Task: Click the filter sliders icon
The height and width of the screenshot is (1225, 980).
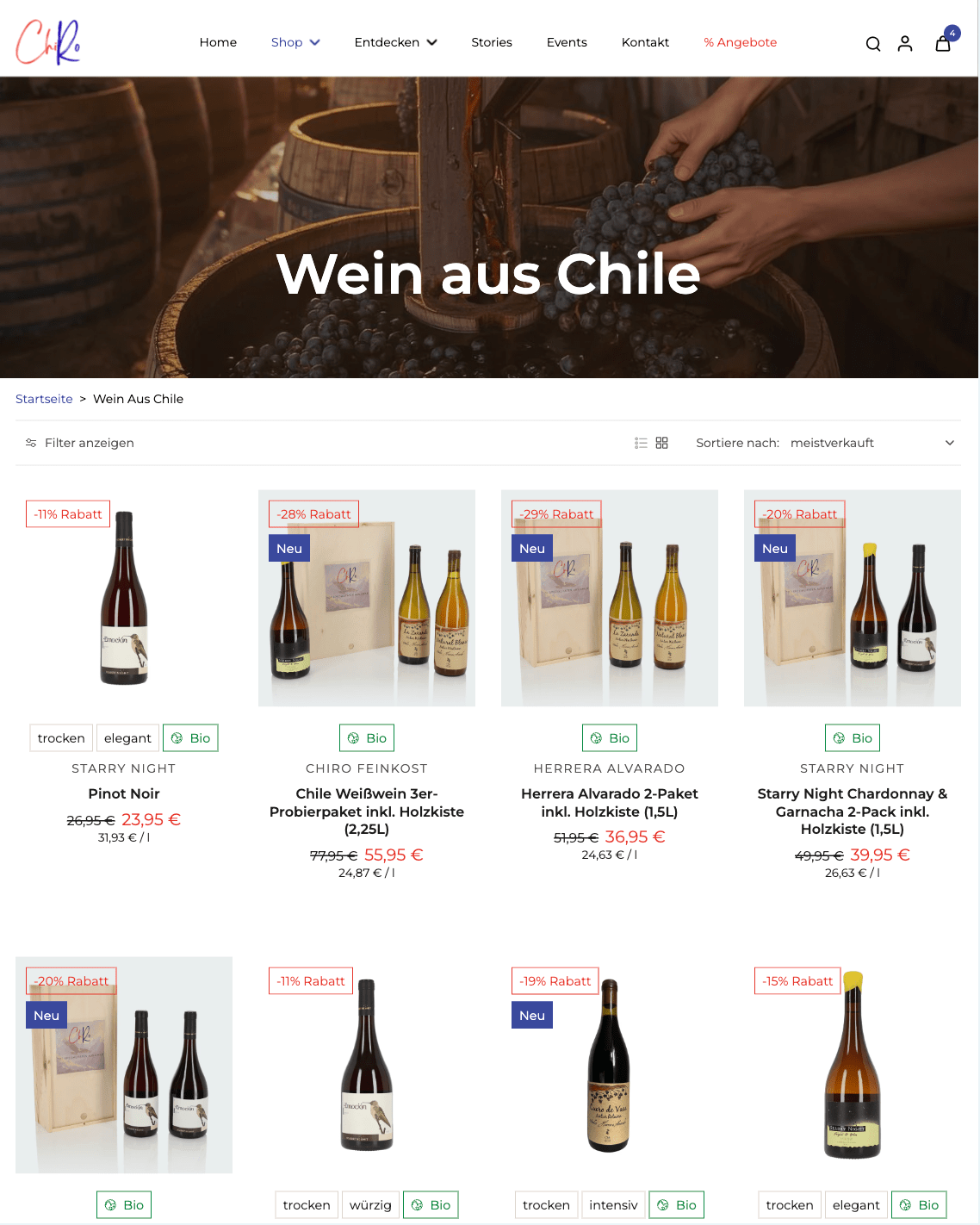Action: click(31, 443)
